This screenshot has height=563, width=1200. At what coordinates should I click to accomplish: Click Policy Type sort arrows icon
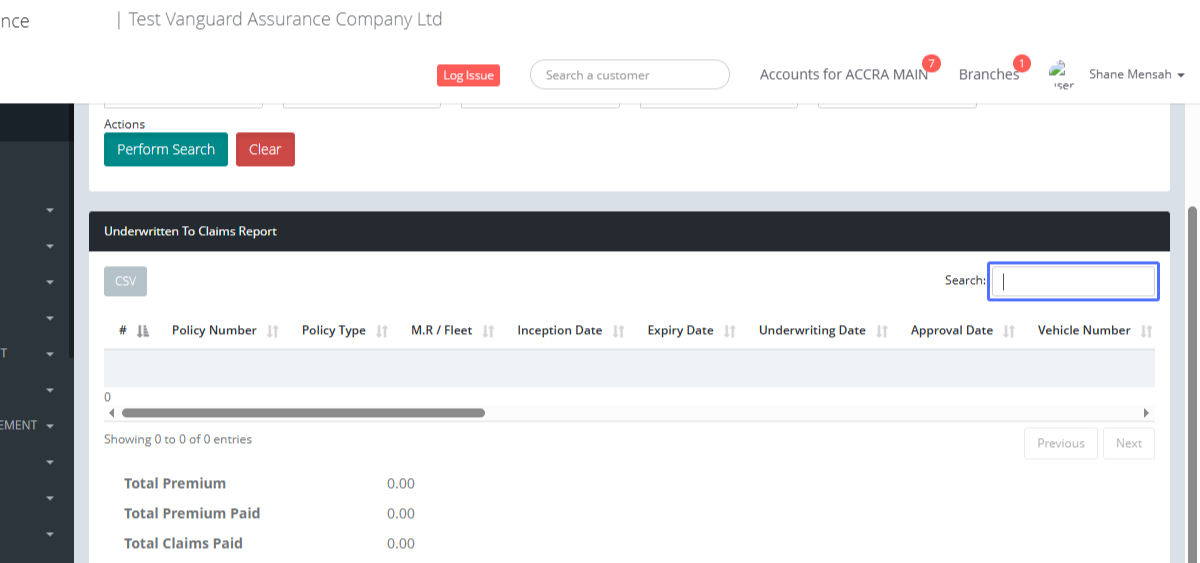click(382, 331)
